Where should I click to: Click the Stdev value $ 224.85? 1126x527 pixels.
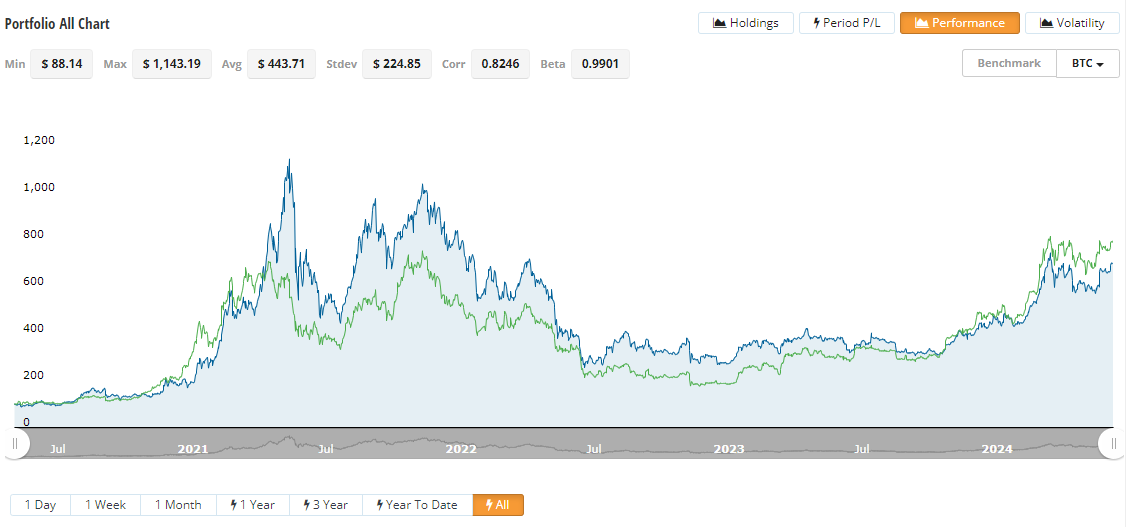396,64
